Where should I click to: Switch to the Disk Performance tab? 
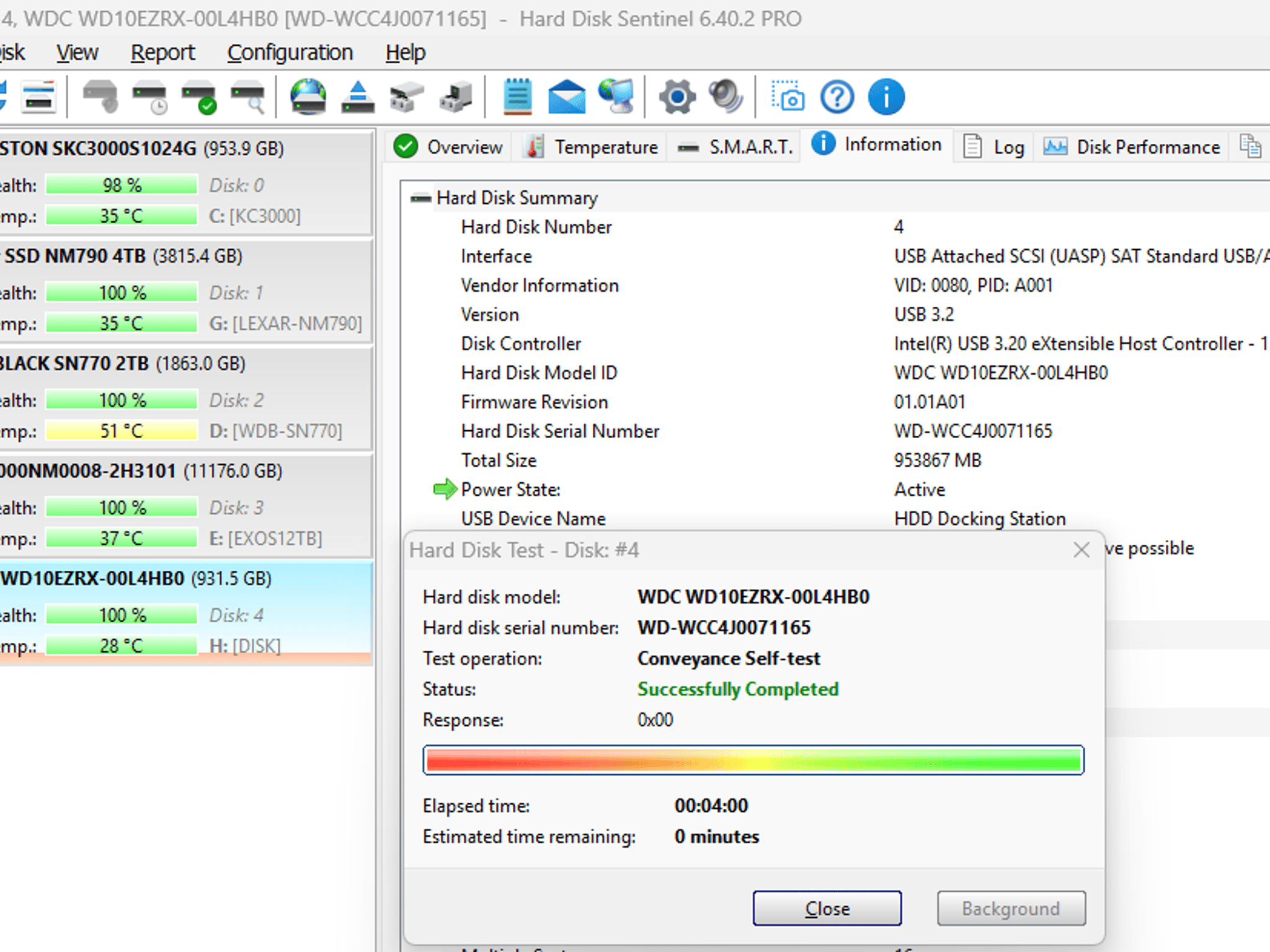[1131, 147]
